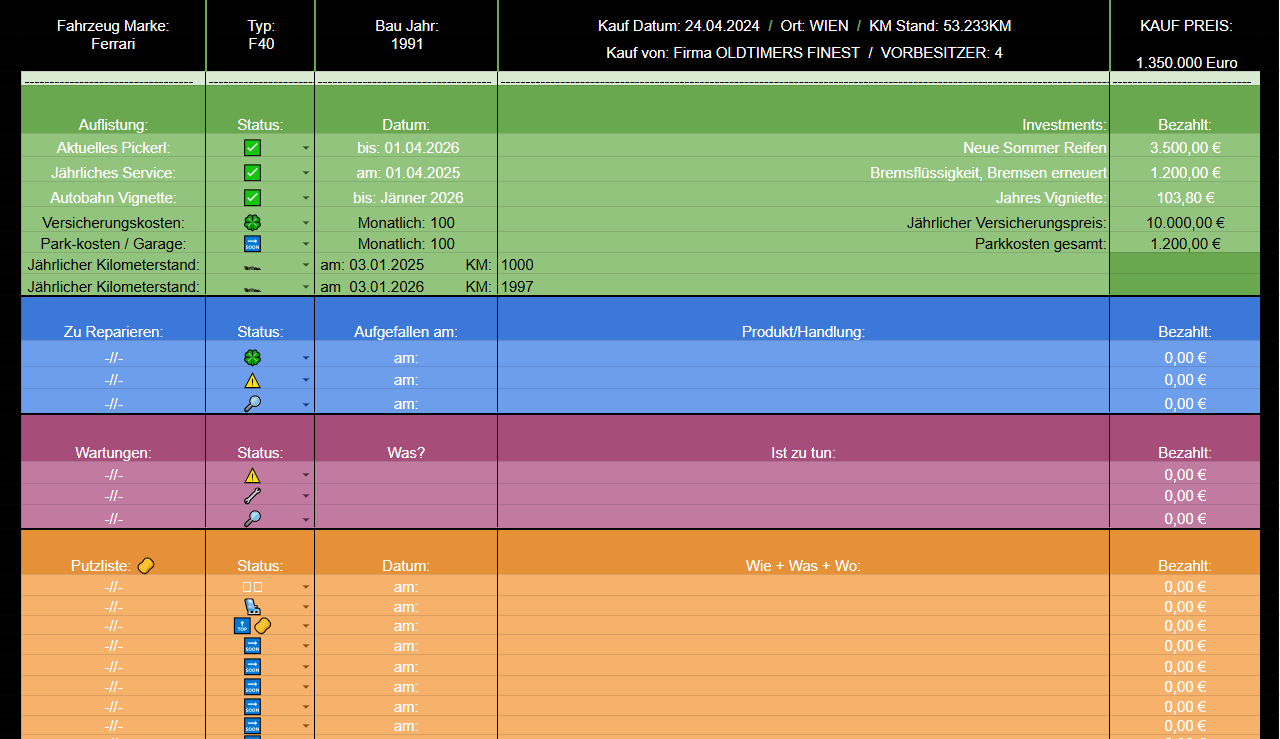The height and width of the screenshot is (739, 1280).
Task: Select the 'Typ: F40' header cell
Action: point(261,35)
